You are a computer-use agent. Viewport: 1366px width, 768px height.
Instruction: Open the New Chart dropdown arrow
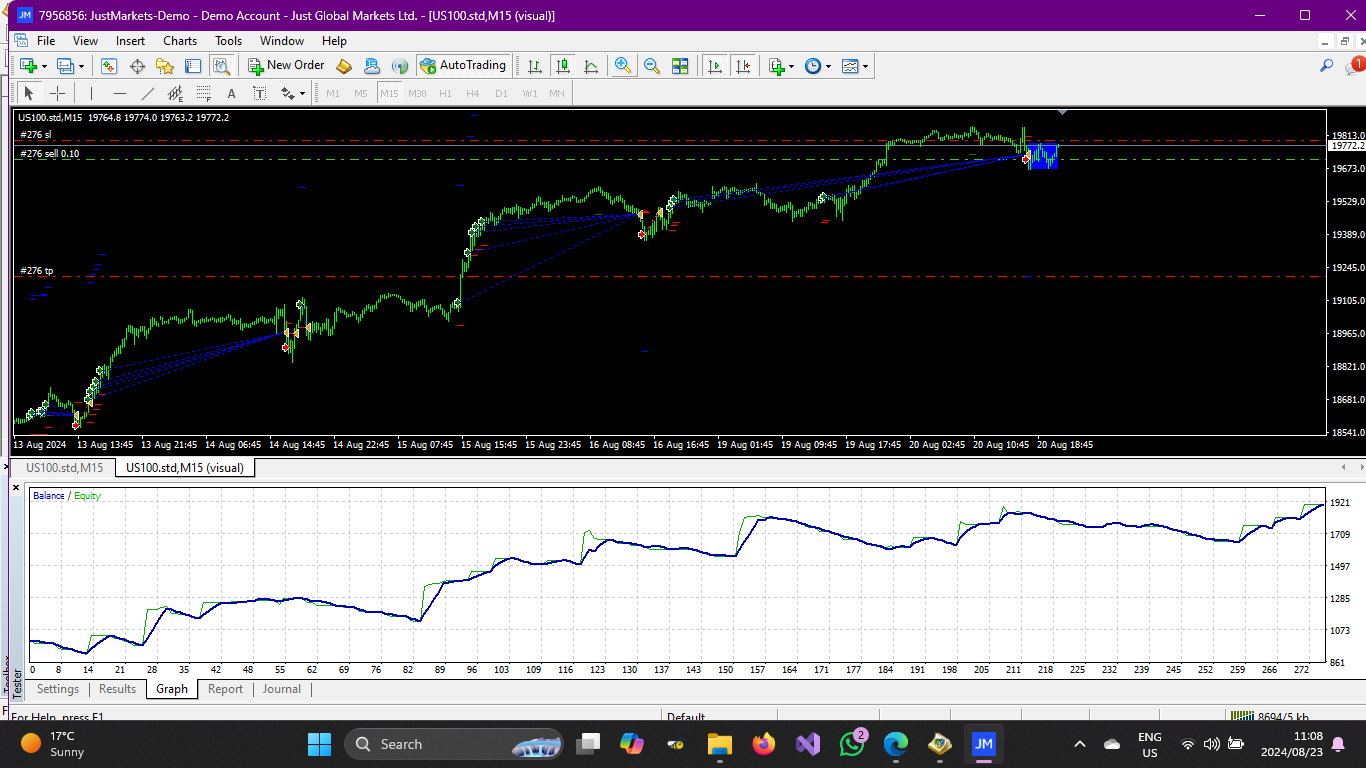click(x=44, y=66)
